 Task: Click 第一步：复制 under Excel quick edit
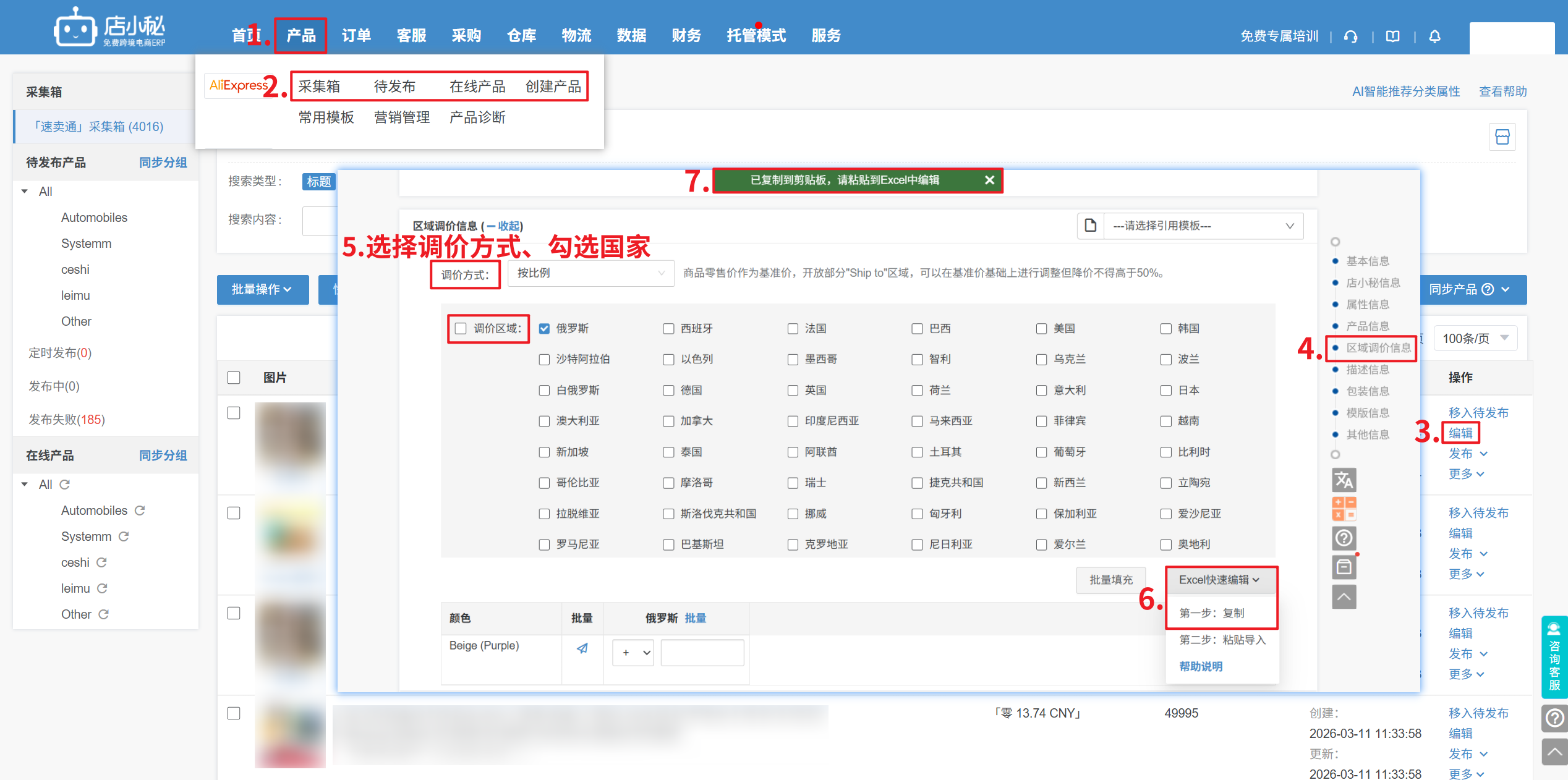(1211, 613)
